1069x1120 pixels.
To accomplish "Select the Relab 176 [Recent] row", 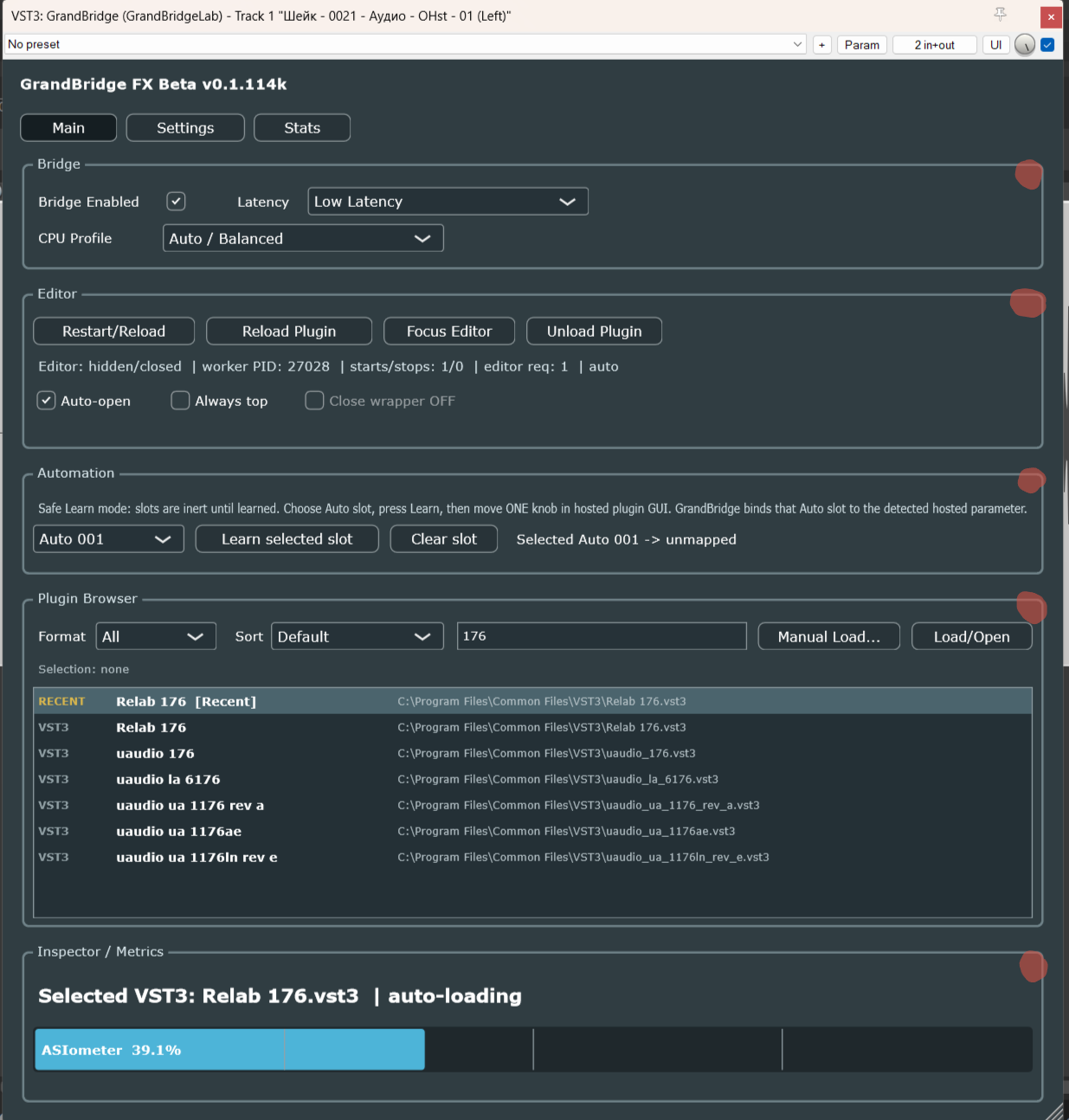I will click(533, 701).
